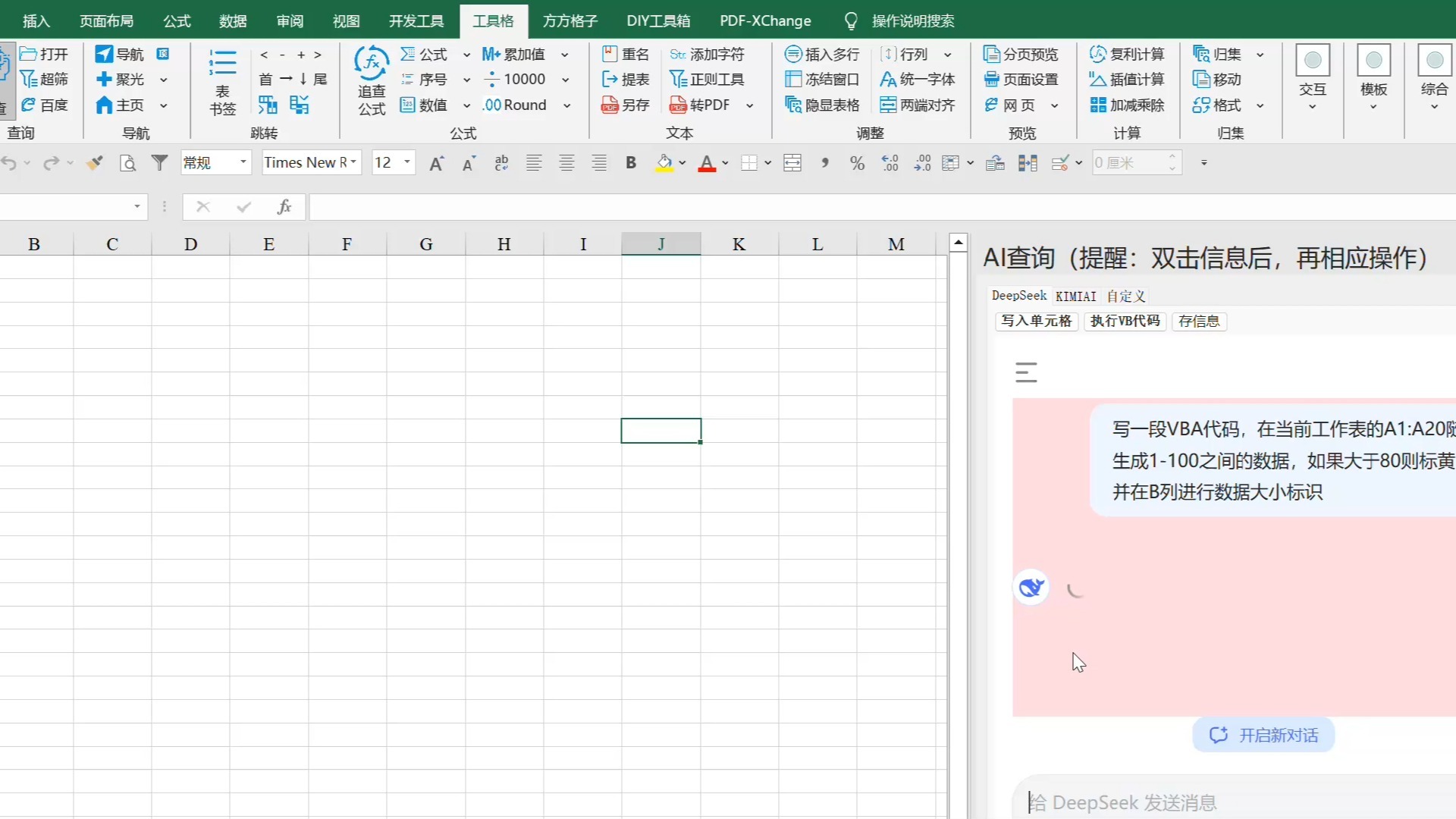The width and height of the screenshot is (1456, 819).
Task: Expand the Name Box dropdown arrow
Action: 137,206
